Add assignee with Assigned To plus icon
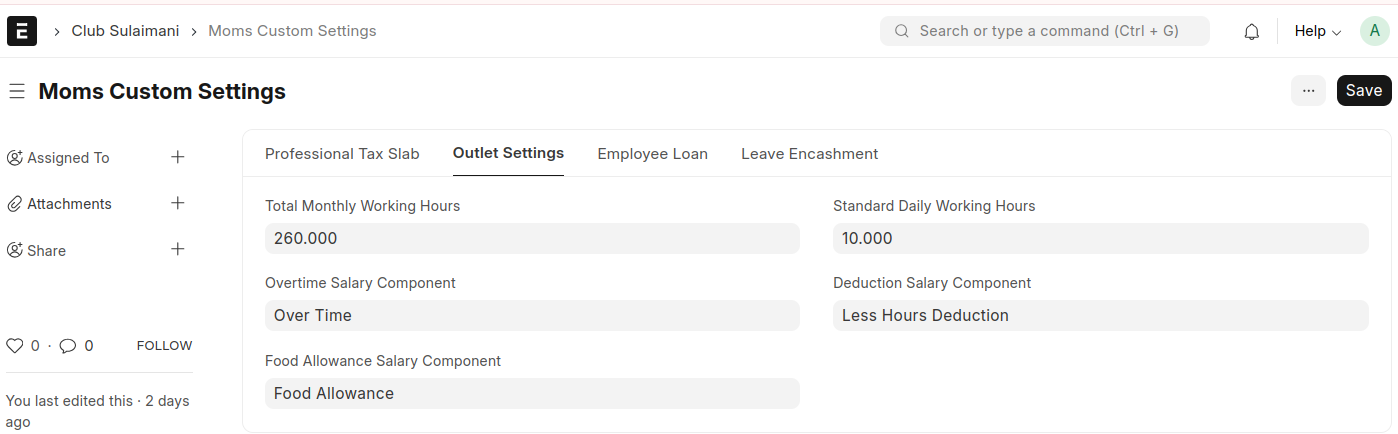 click(178, 157)
